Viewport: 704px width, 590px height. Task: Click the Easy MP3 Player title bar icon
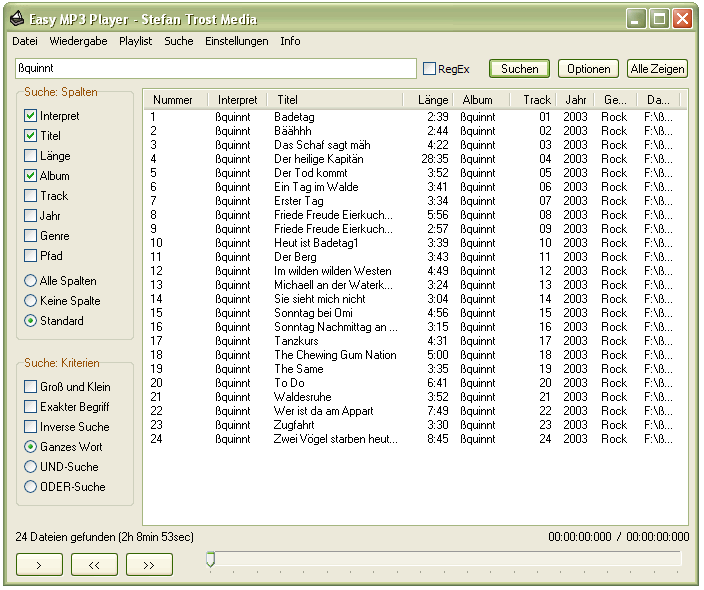17,19
